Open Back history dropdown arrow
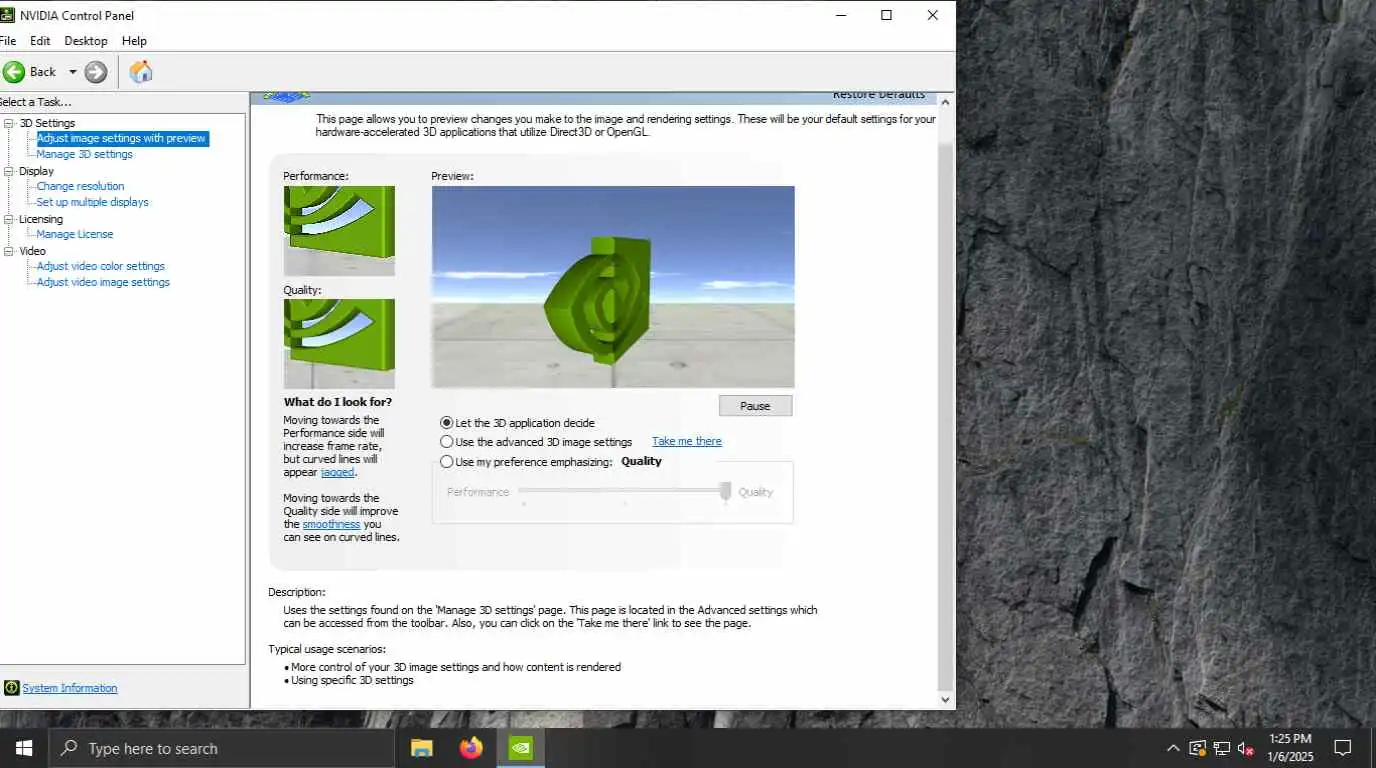Screen dimensions: 1376x768 pos(72,72)
